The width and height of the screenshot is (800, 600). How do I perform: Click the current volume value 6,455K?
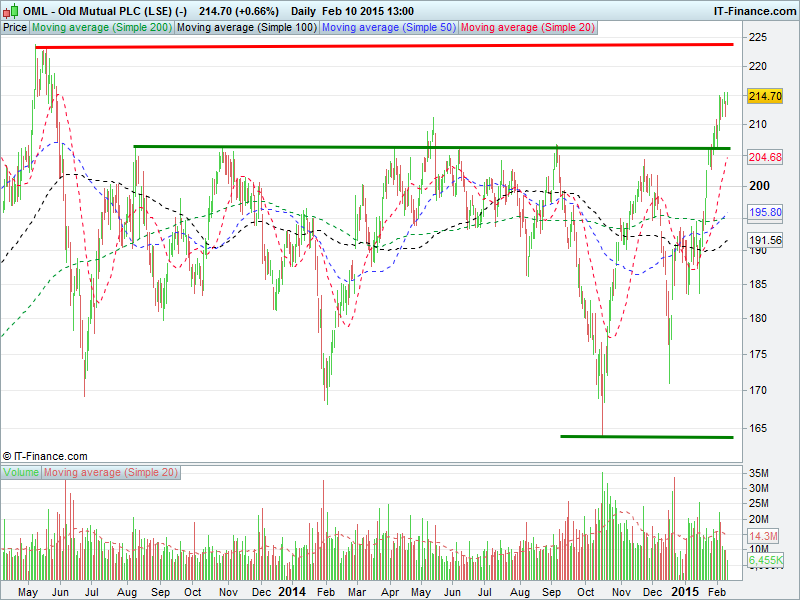pos(765,560)
